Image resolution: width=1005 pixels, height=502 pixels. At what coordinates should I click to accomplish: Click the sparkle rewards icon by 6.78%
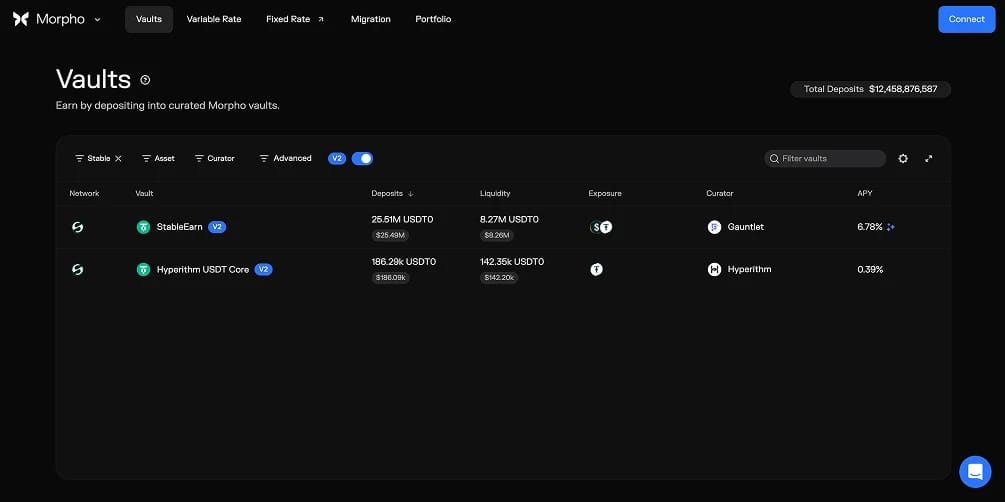point(891,227)
